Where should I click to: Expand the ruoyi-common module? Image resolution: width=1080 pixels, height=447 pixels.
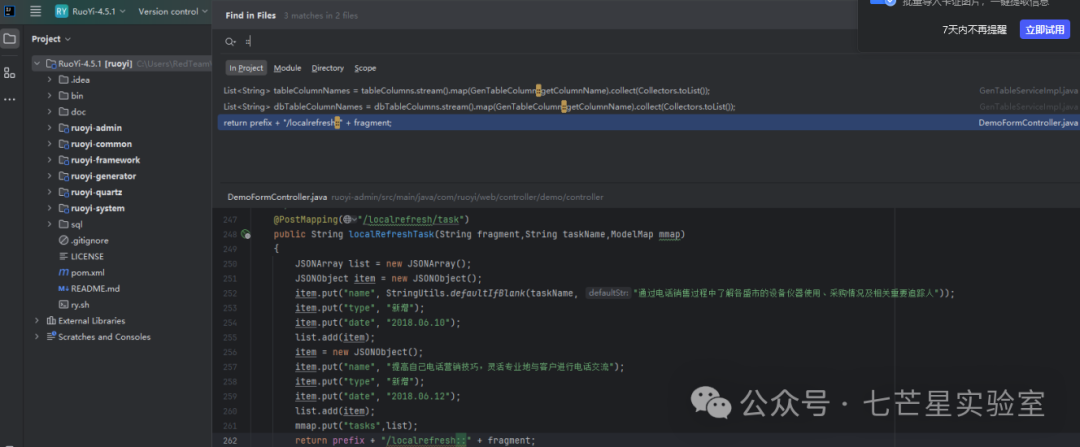pos(50,144)
